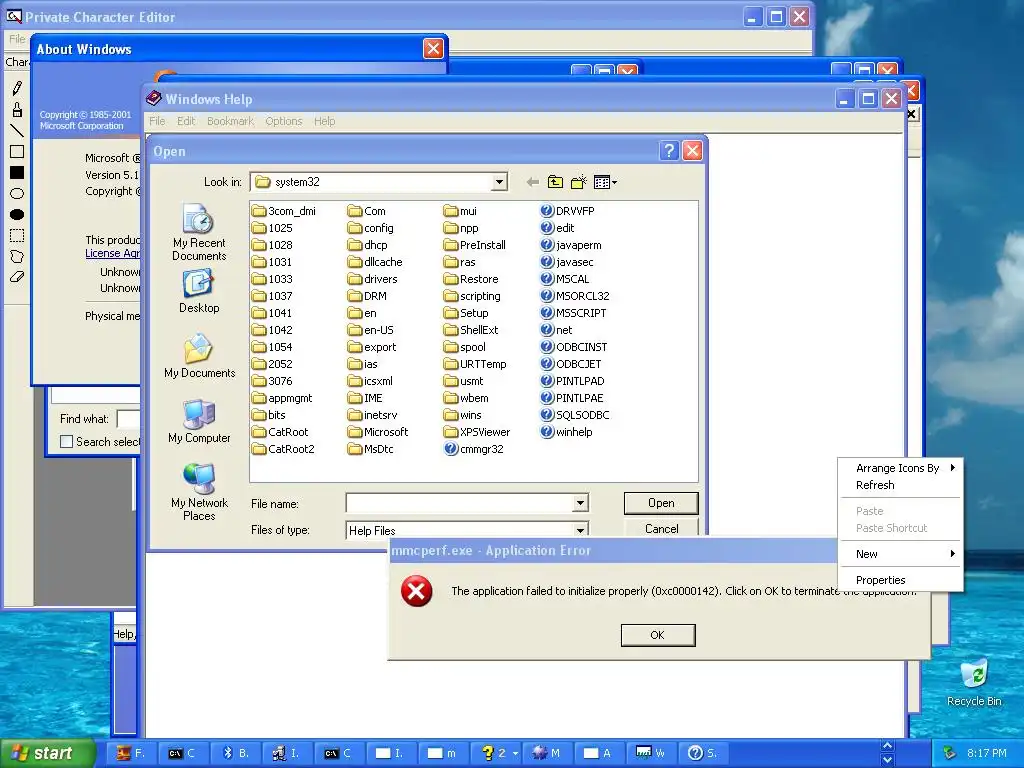Expand the Look in dropdown

(x=499, y=182)
